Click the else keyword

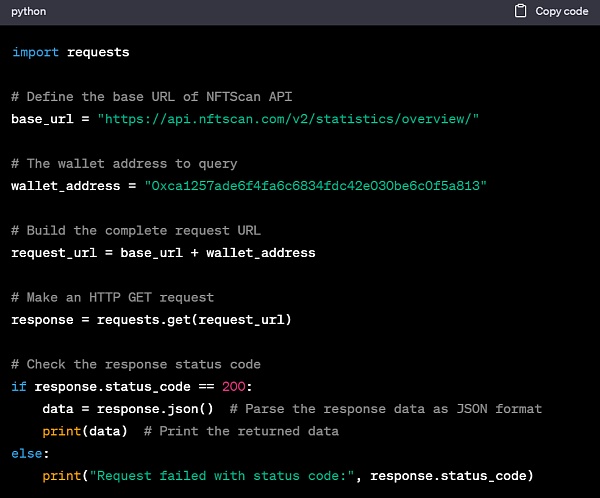click(27, 453)
